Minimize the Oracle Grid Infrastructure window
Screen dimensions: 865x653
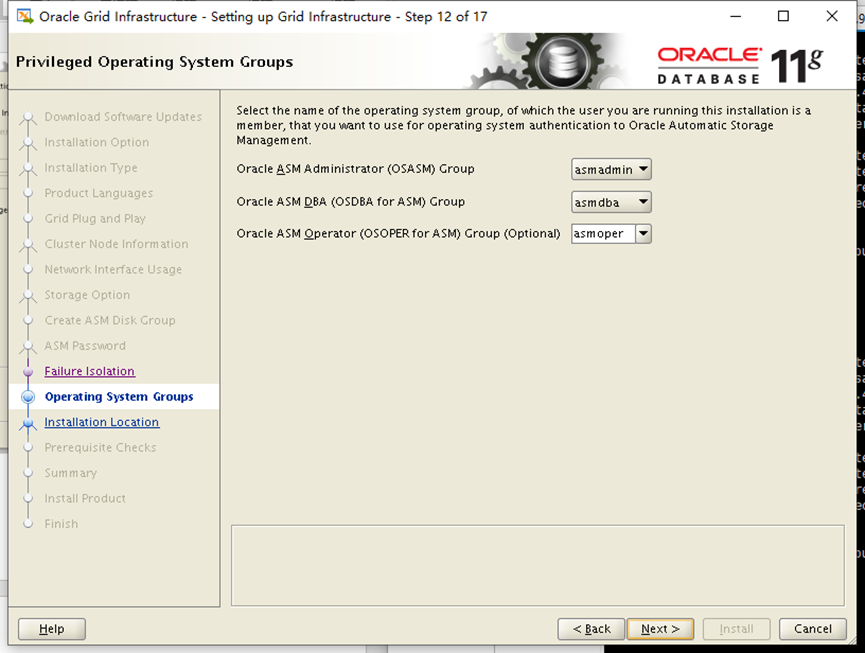click(736, 16)
